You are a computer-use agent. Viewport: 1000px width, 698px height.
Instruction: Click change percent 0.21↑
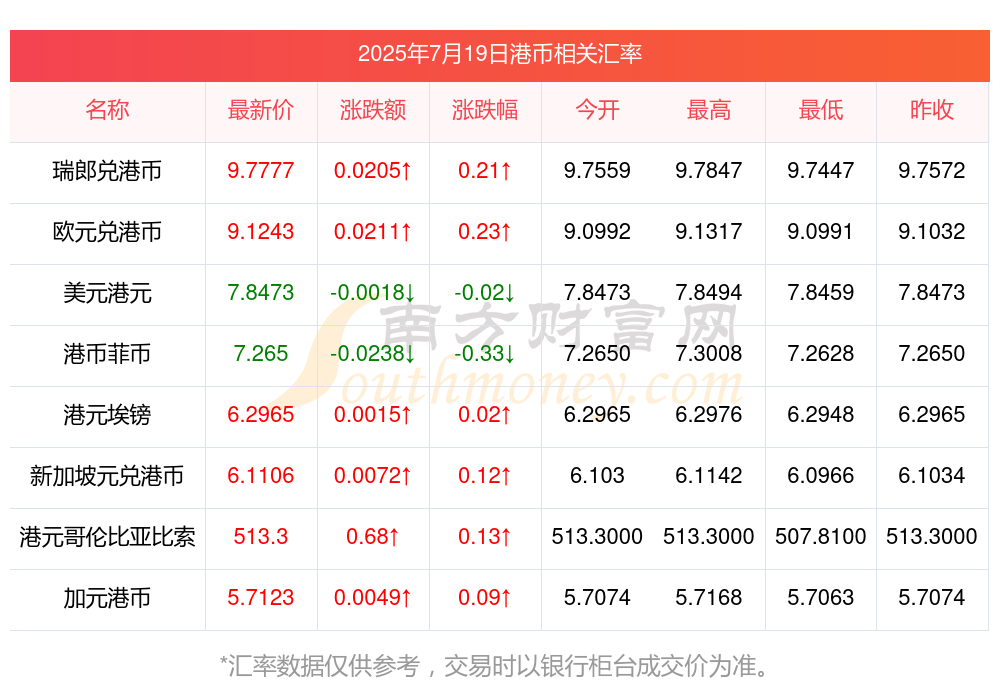pos(485,170)
